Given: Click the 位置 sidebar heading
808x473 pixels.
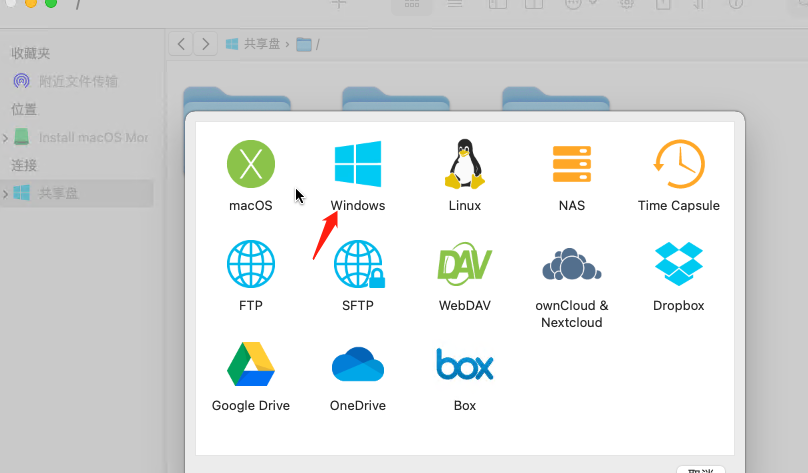Looking at the screenshot, I should pos(24,109).
